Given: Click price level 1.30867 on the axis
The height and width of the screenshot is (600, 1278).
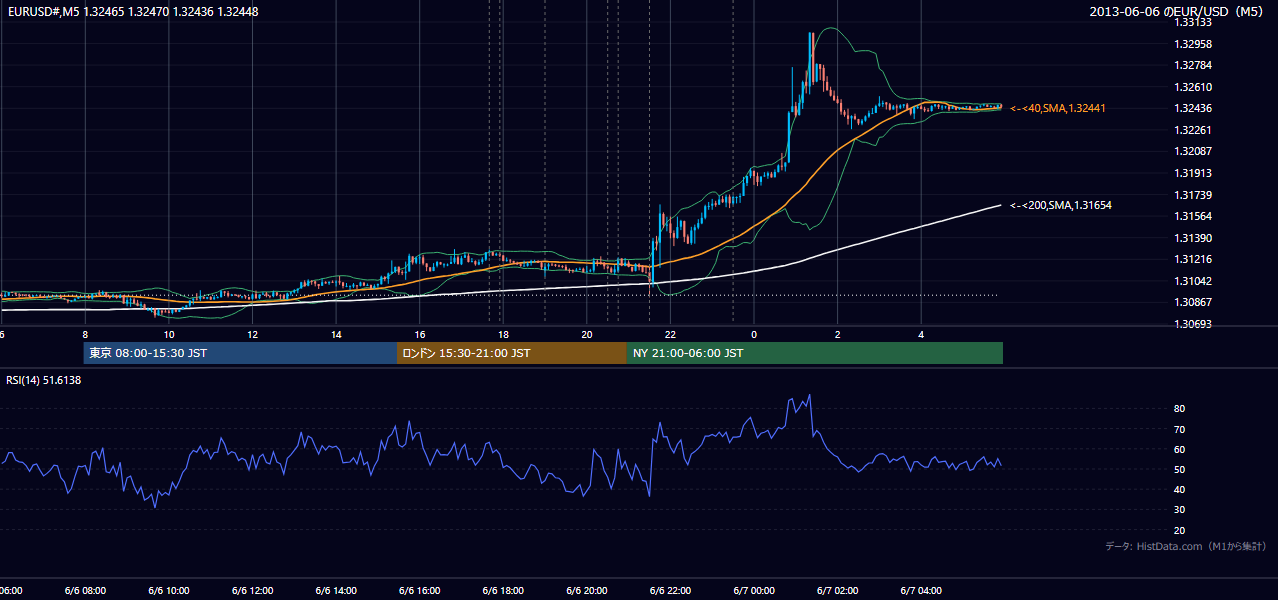Looking at the screenshot, I should pos(1193,302).
